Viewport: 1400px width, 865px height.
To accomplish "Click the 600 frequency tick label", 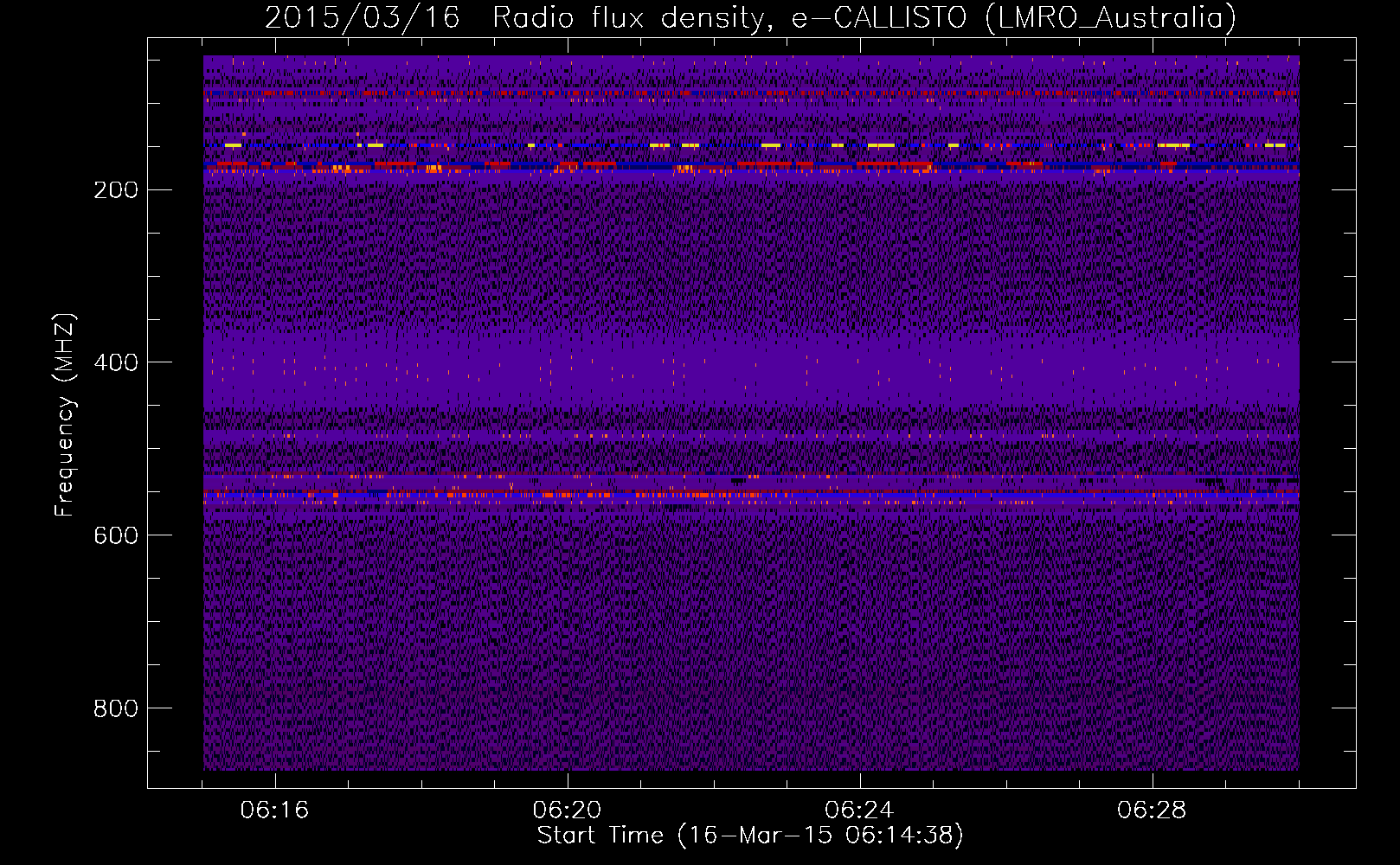I will [x=116, y=535].
